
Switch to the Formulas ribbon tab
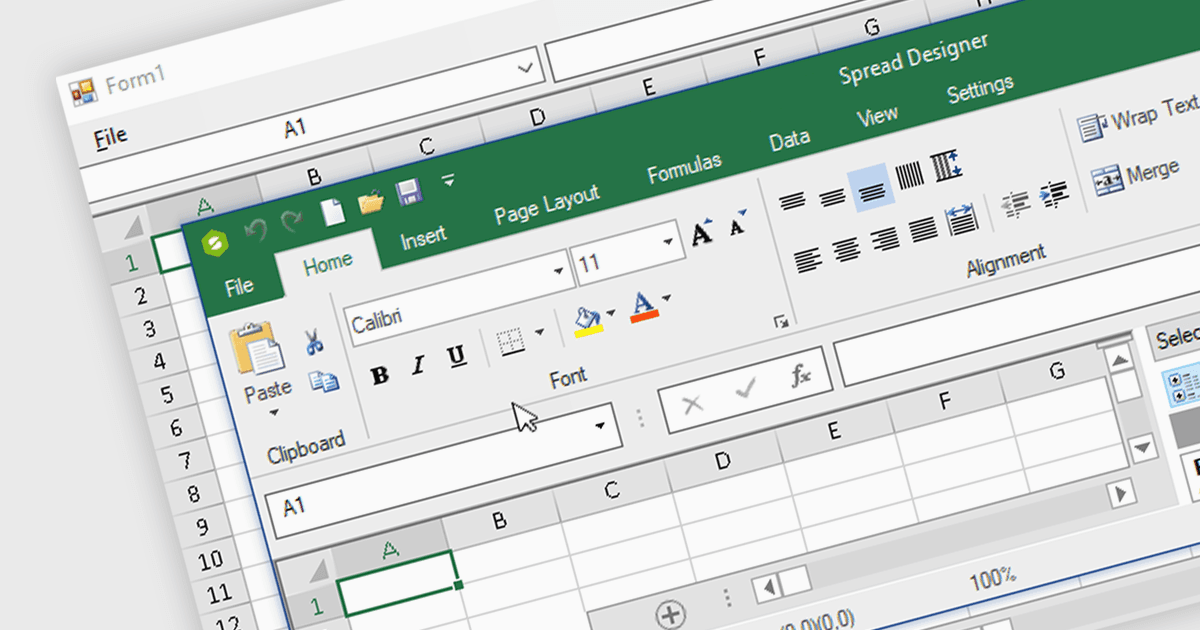point(684,169)
